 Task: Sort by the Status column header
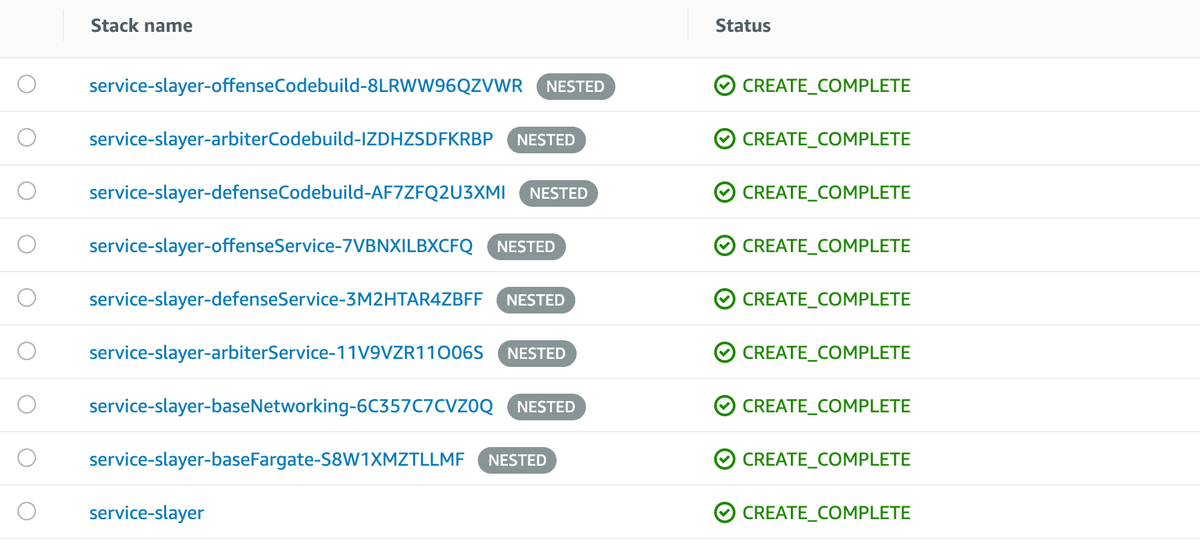[742, 25]
